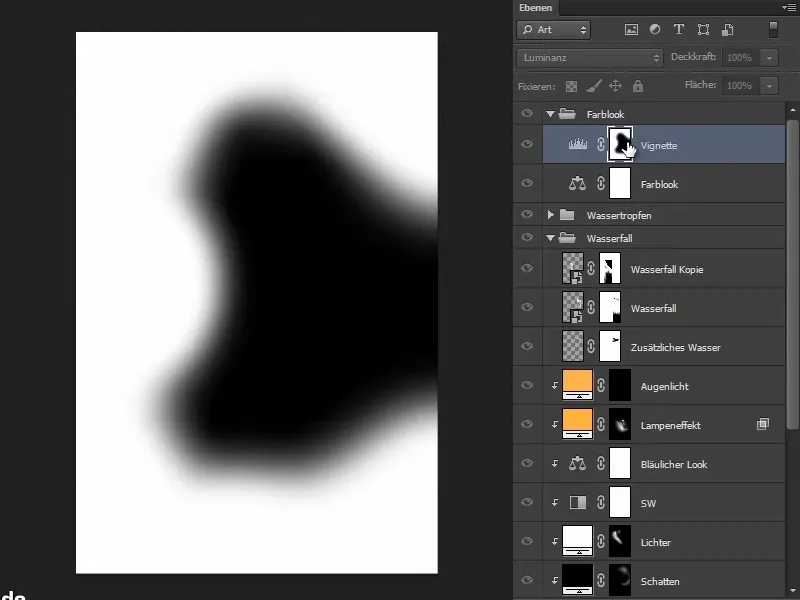Image resolution: width=800 pixels, height=600 pixels.
Task: Hide the Augenlicht layer
Action: coord(527,385)
